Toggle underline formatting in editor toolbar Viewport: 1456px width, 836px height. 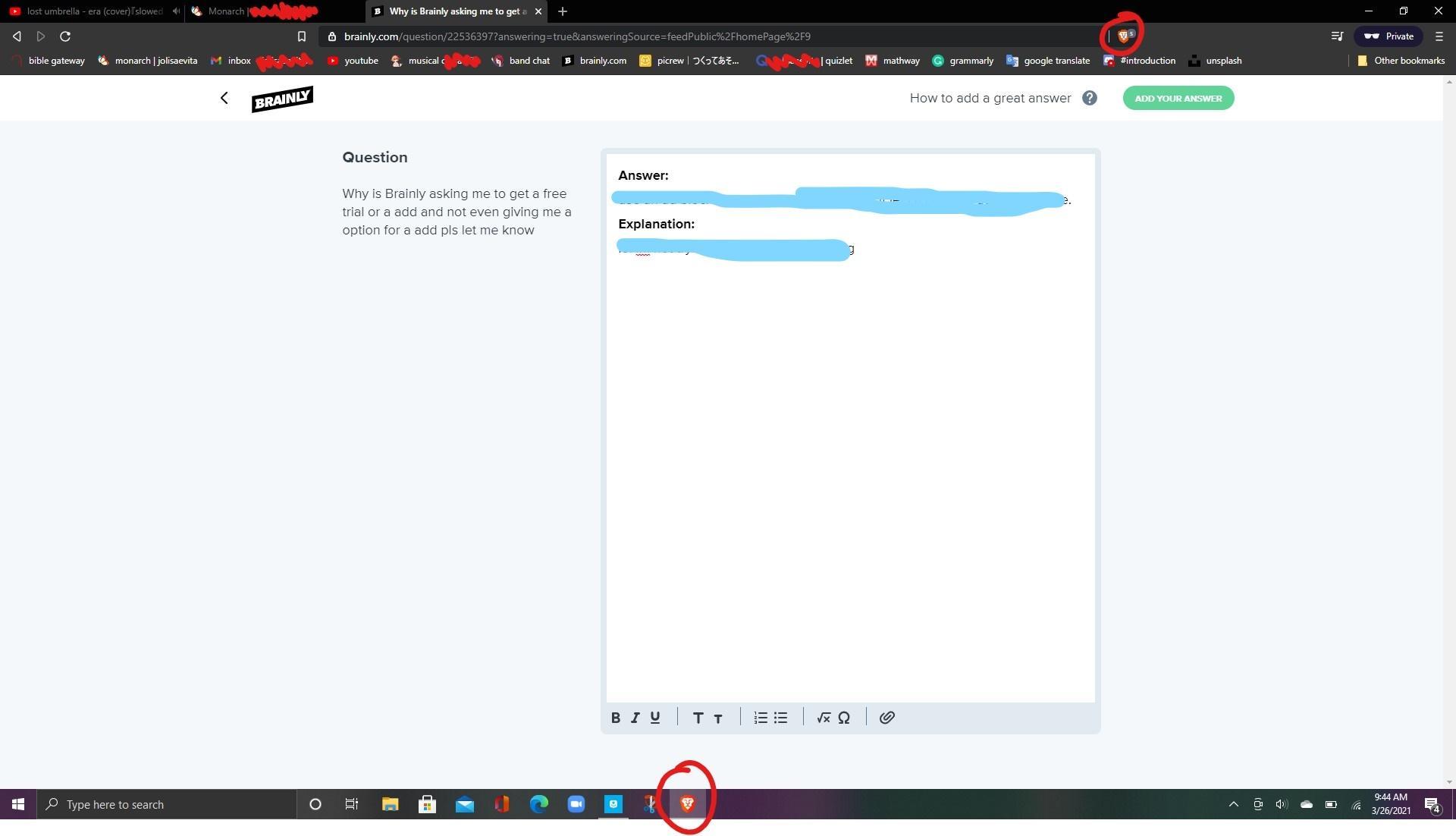point(655,718)
